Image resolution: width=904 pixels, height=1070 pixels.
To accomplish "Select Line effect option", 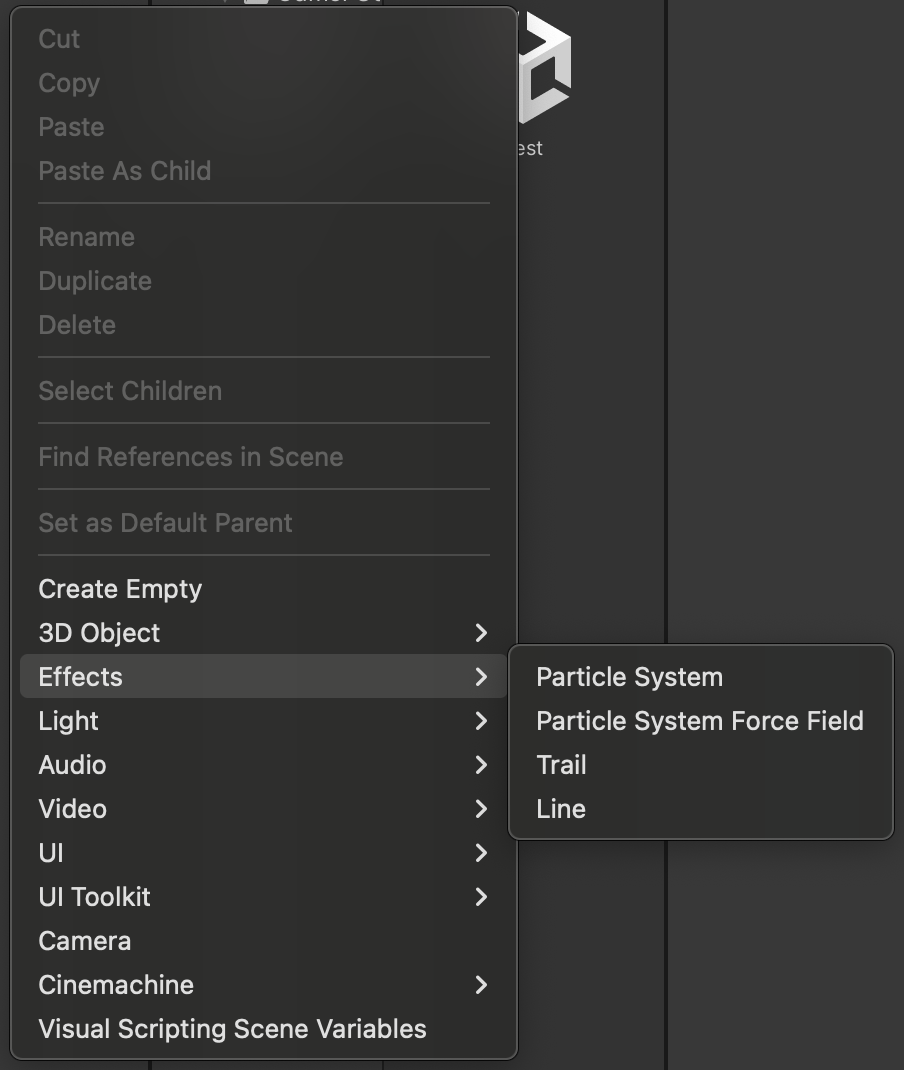I will 561,809.
